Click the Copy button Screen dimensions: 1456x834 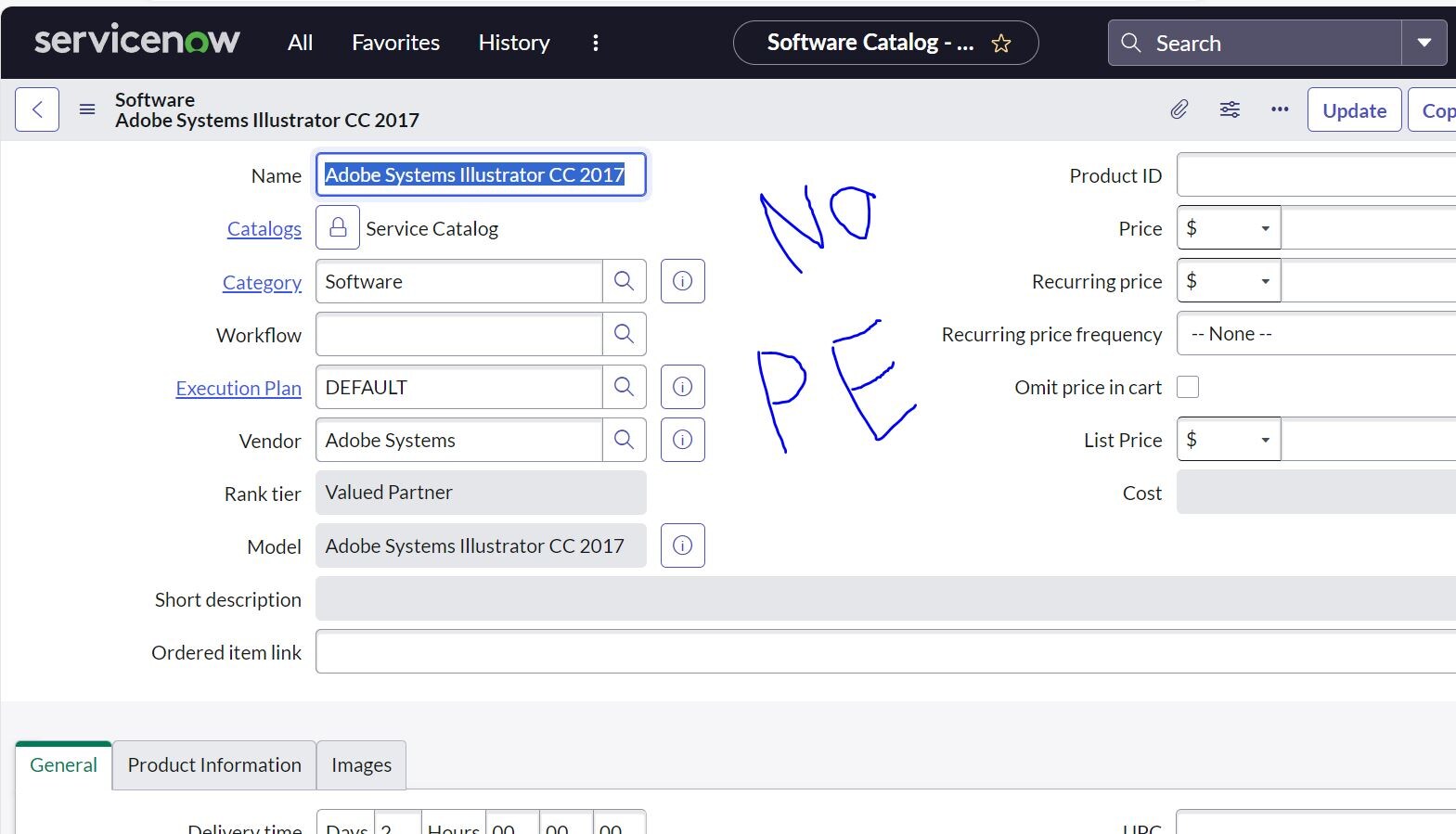tap(1432, 110)
